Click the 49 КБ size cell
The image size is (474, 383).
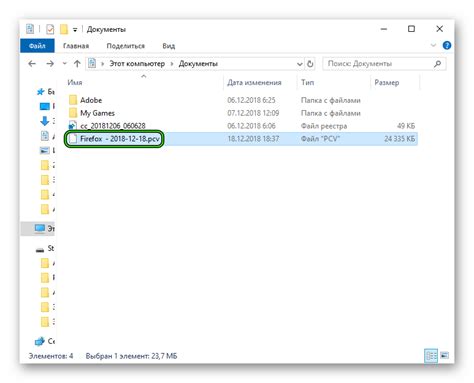click(x=406, y=126)
